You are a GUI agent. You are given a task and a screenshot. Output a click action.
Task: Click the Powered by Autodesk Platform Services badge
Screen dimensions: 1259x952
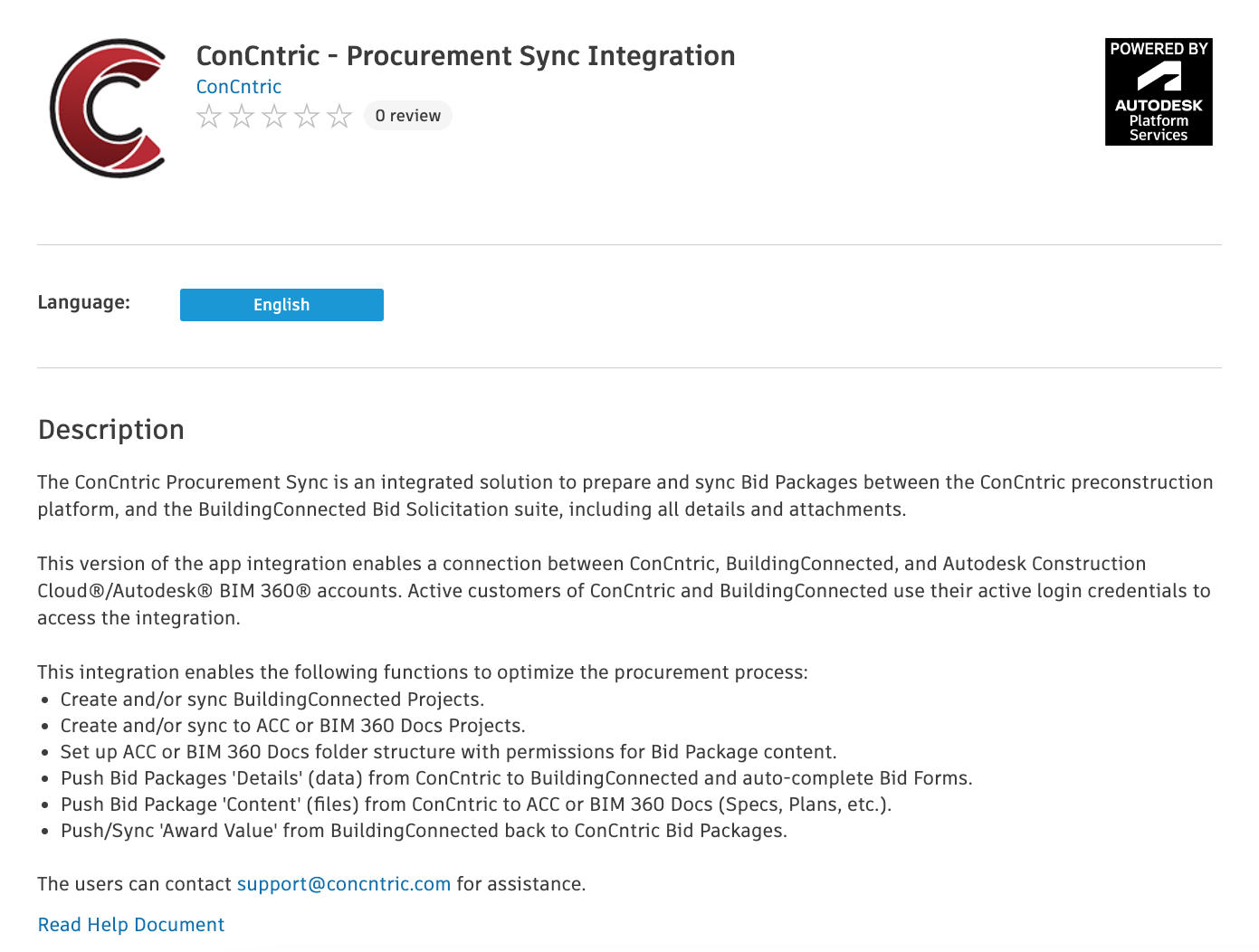coord(1158,91)
